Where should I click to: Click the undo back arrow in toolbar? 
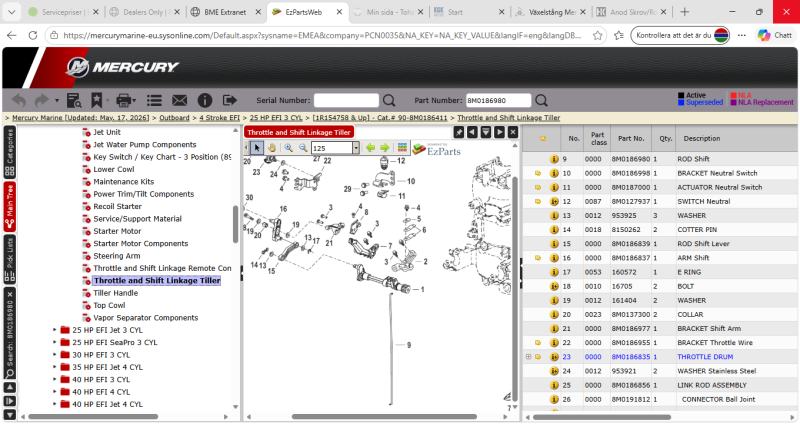click(x=19, y=101)
